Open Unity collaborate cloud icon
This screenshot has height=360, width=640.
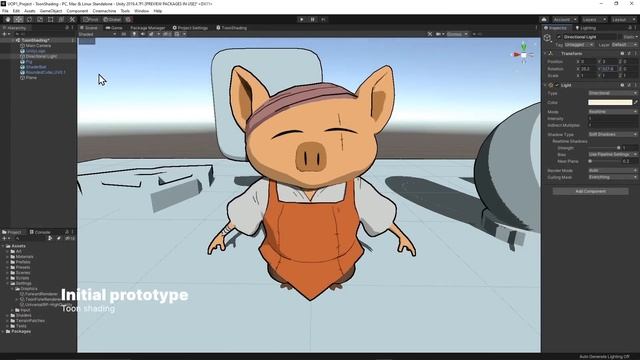[x=544, y=20]
